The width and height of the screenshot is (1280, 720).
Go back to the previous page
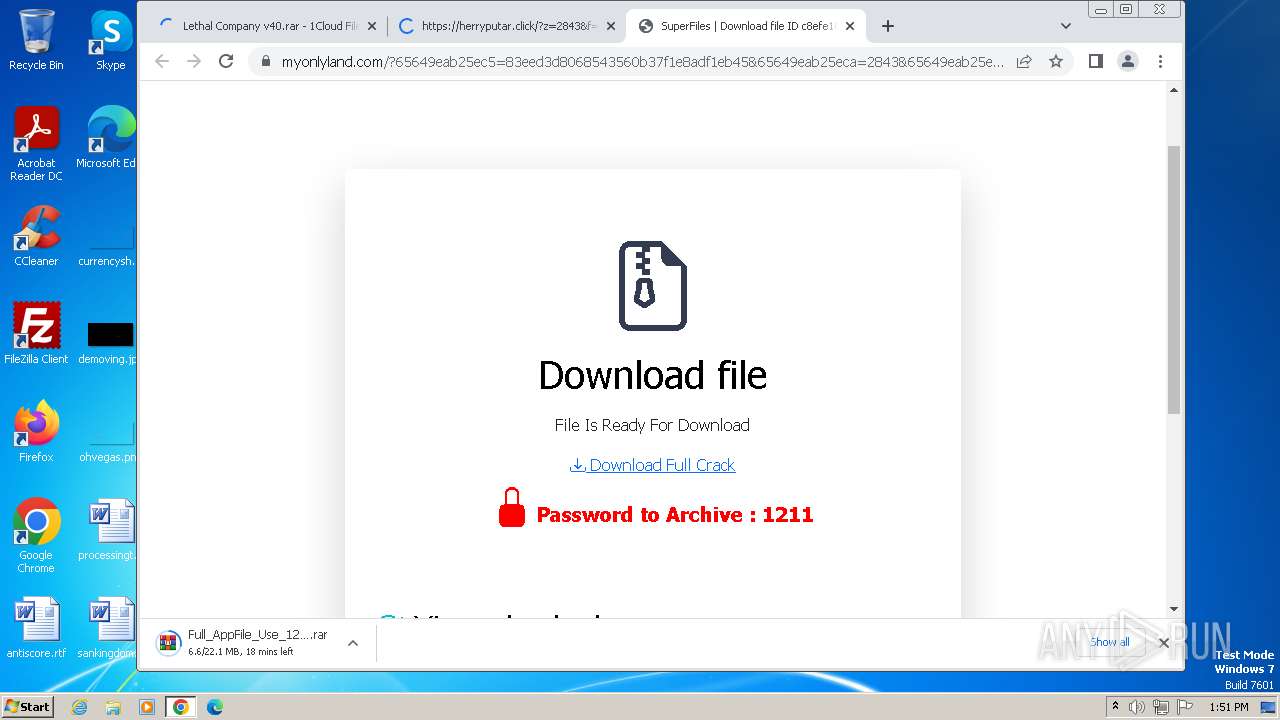[x=162, y=61]
